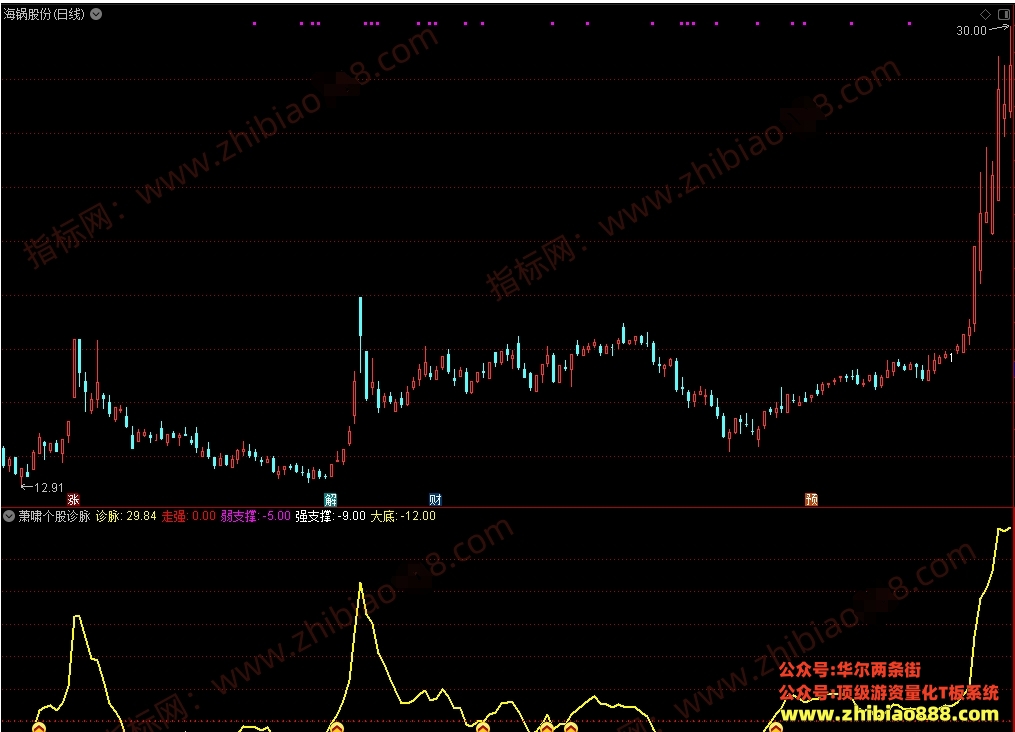Click the 萧啸个股诊脉 indicator name
The width and height of the screenshot is (1015, 732).
pos(54,516)
